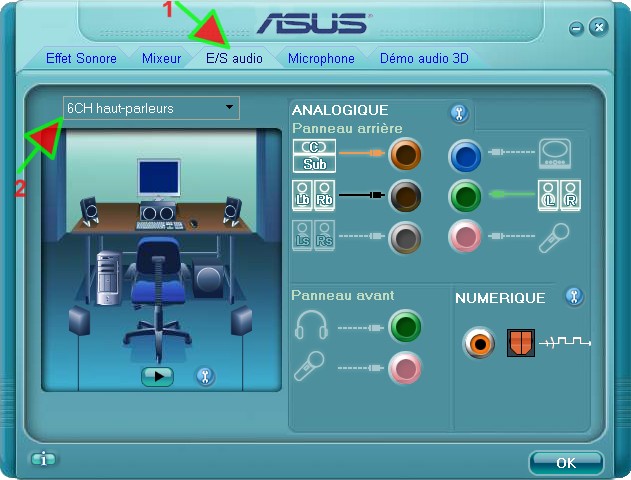Viewport: 631px width, 480px height.
Task: Open the 6CH haut-parleurs speaker dropdown
Action: pyautogui.click(x=151, y=108)
